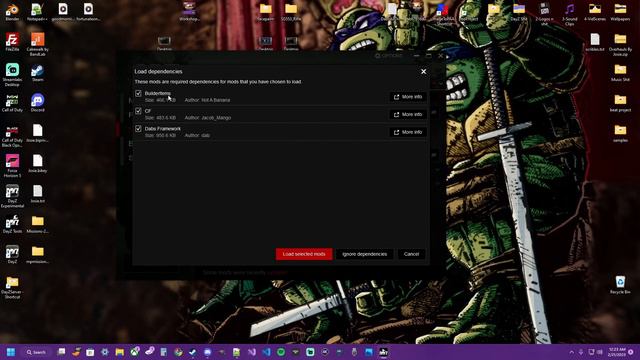The image size is (640, 360).
Task: Open Chrome from the taskbar
Action: pos(178,352)
